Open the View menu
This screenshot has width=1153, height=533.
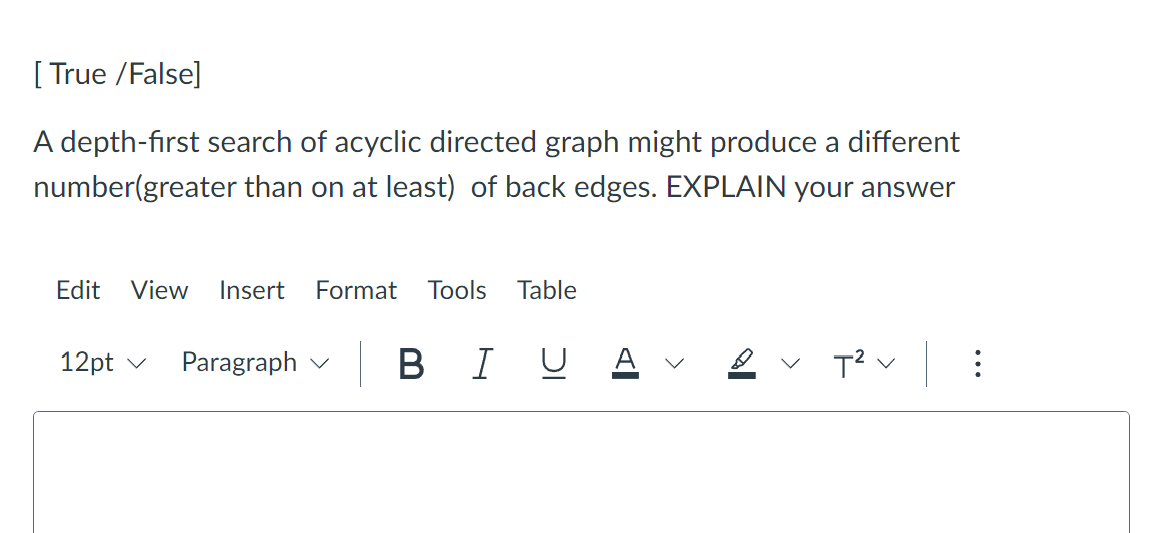coord(159,290)
